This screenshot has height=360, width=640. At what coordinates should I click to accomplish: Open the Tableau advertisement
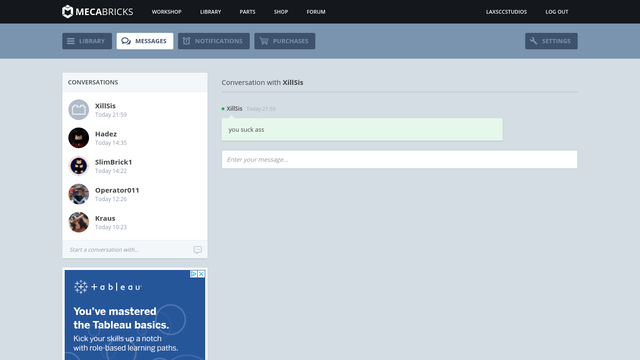coord(135,315)
